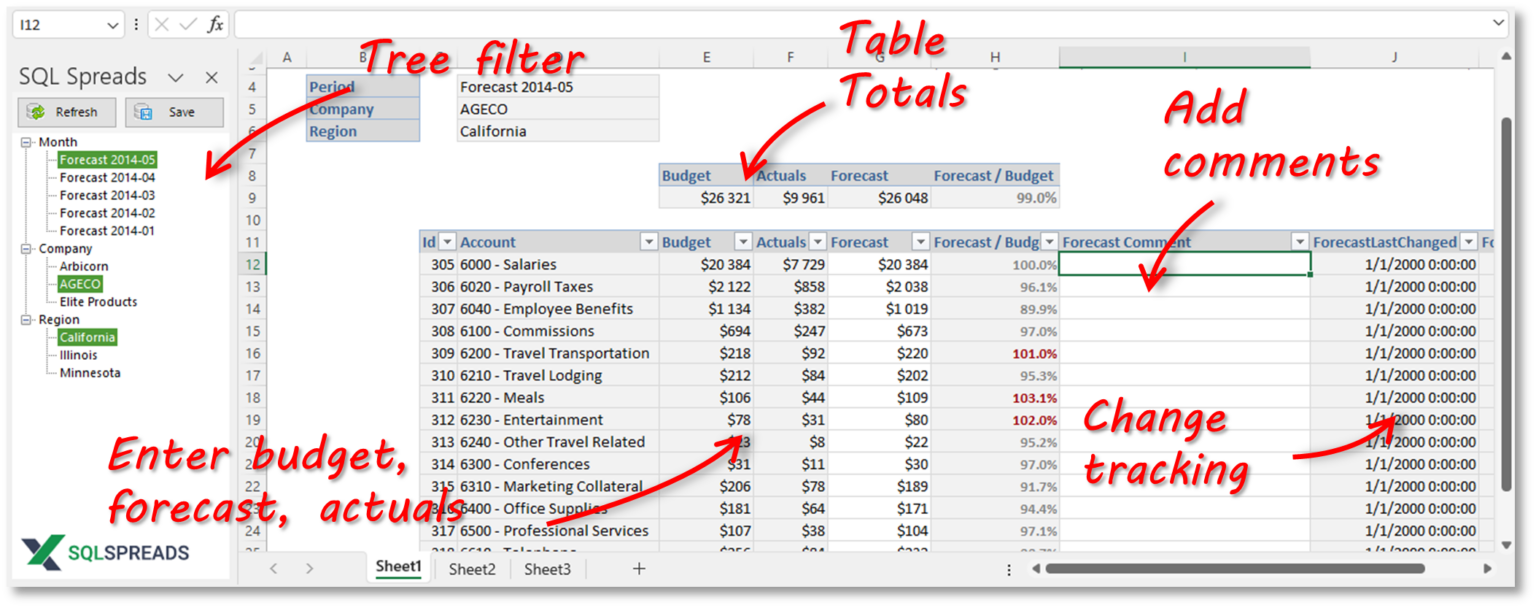Open the sheet tabs overflow ellipsis icon
Image resolution: width=1536 pixels, height=608 pixels.
(1009, 568)
